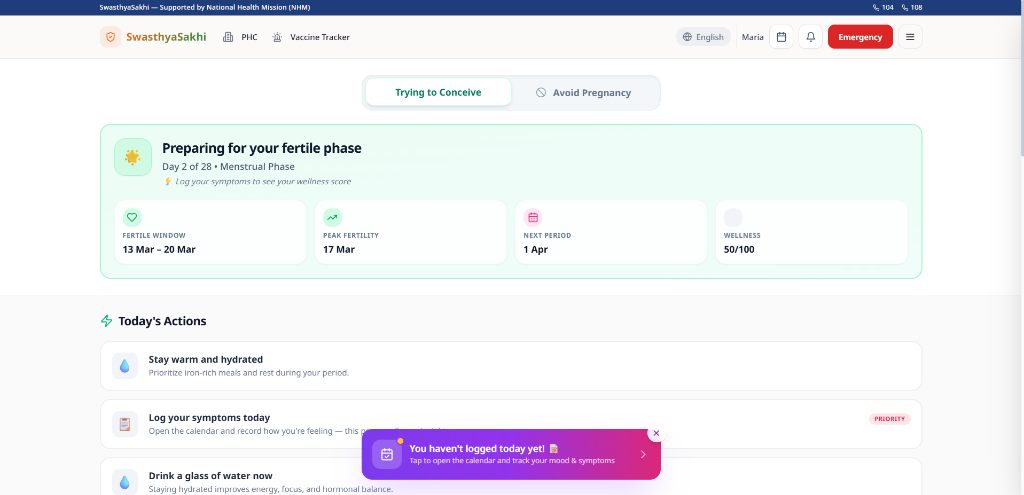Click the blank icon on Wellness card

(x=733, y=217)
